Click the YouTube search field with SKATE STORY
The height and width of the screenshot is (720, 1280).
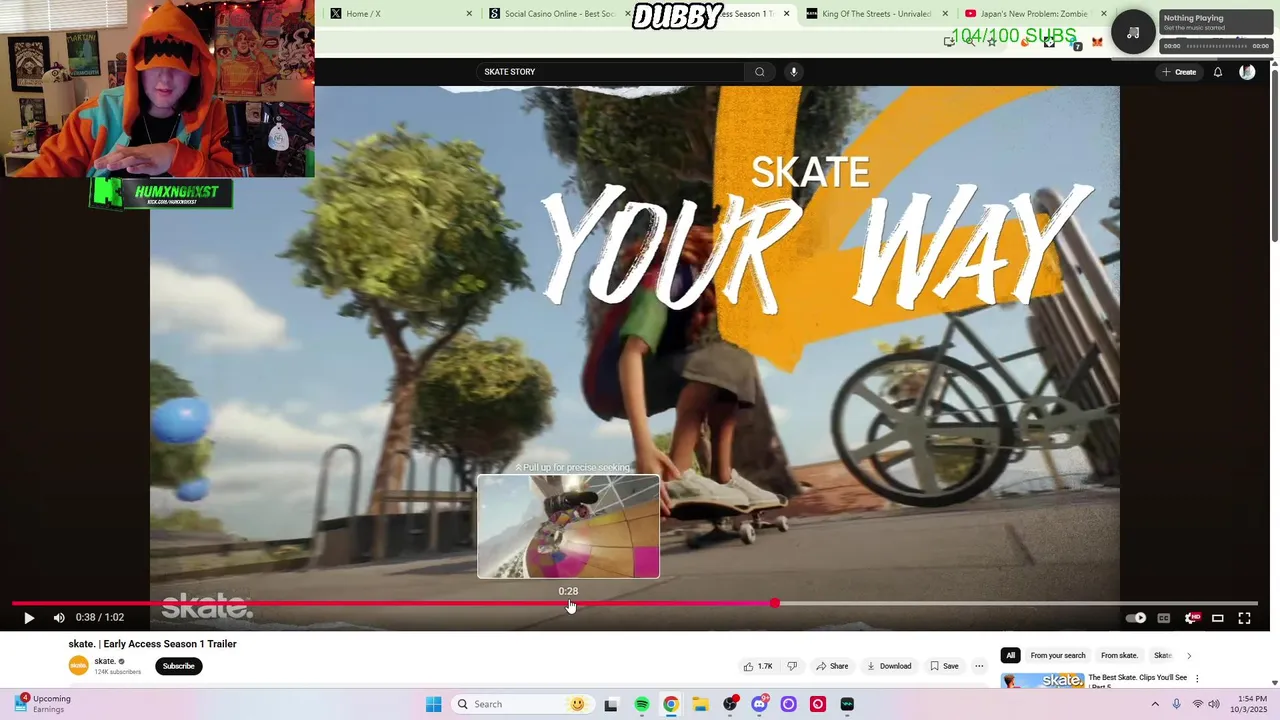coord(610,72)
